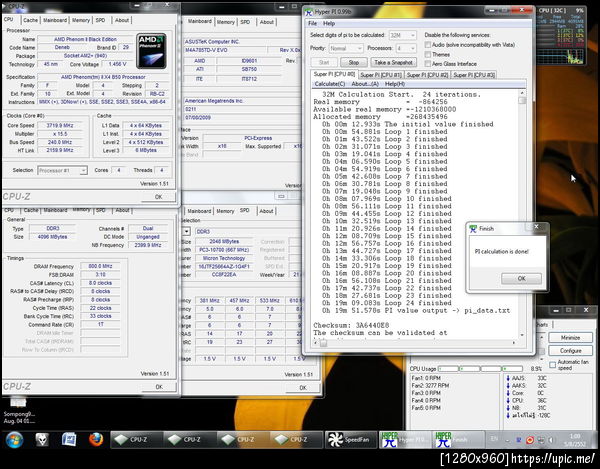
Task: Click OK in CPU-Z memory timings window
Action: tap(159, 387)
